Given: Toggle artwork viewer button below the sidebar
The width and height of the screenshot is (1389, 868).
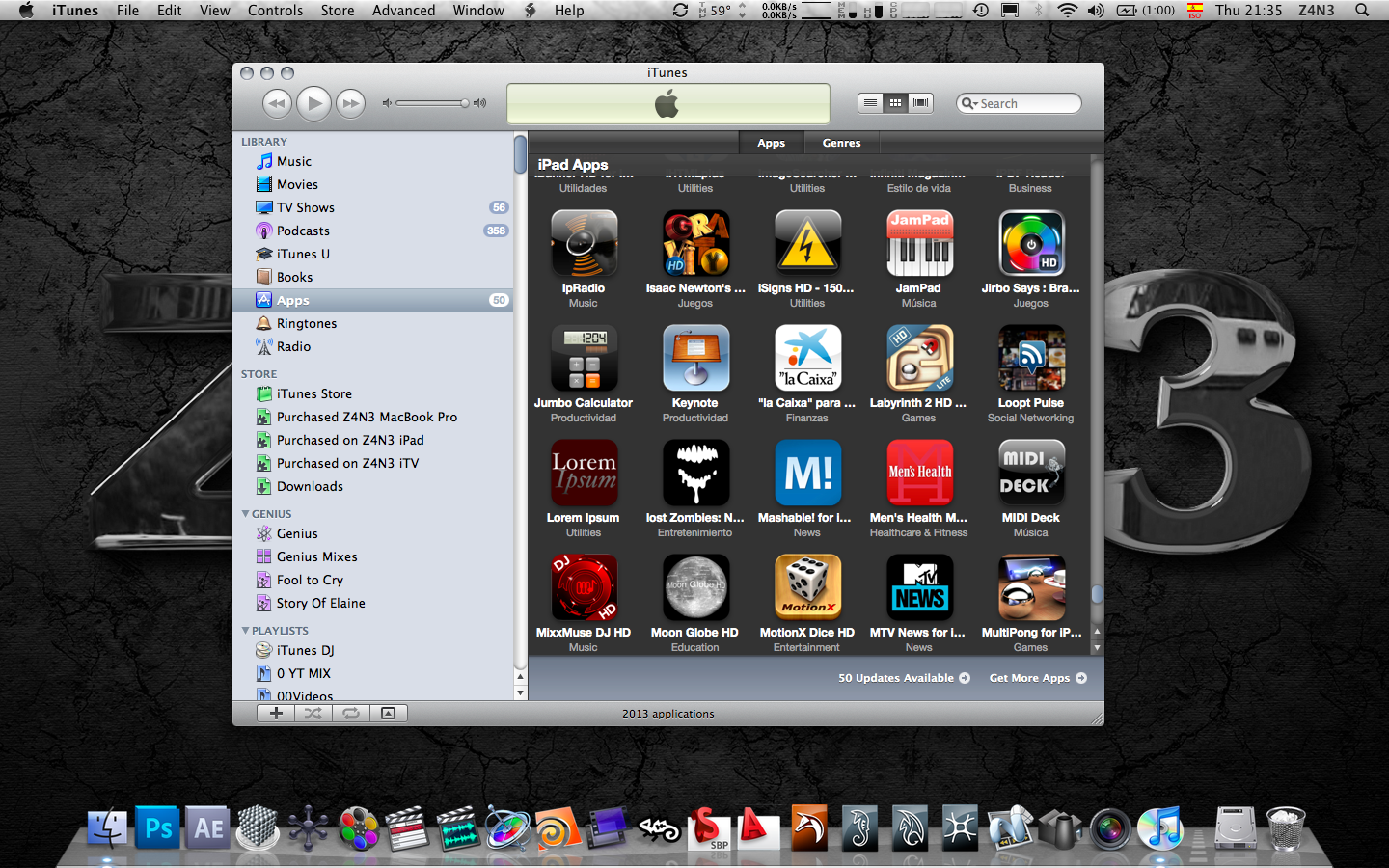Looking at the screenshot, I should [x=388, y=713].
